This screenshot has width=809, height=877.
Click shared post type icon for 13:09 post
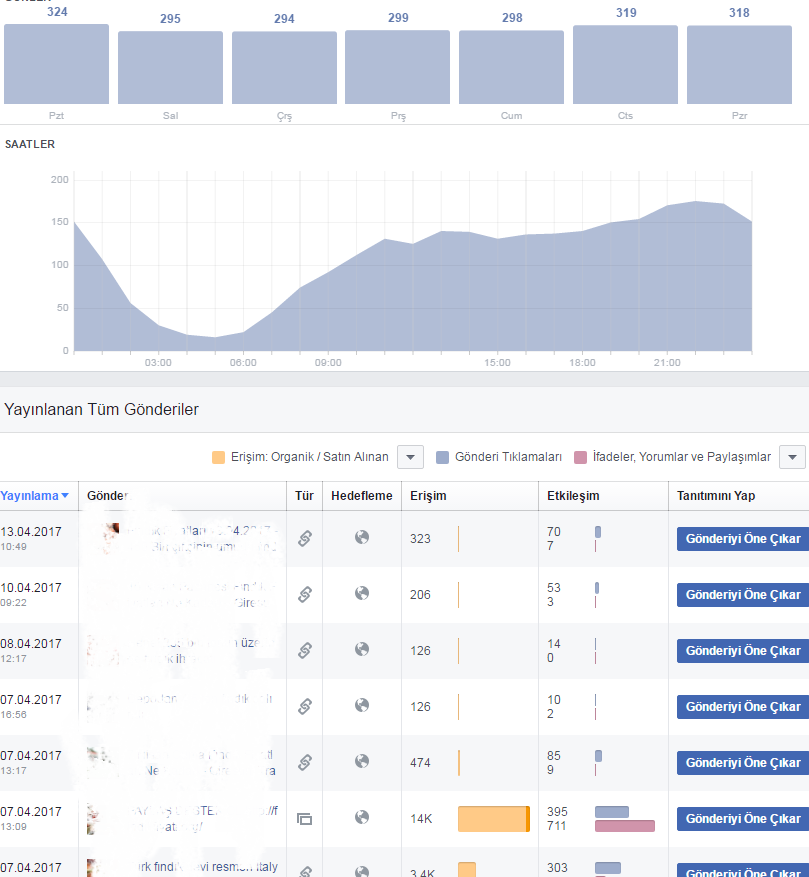(304, 819)
